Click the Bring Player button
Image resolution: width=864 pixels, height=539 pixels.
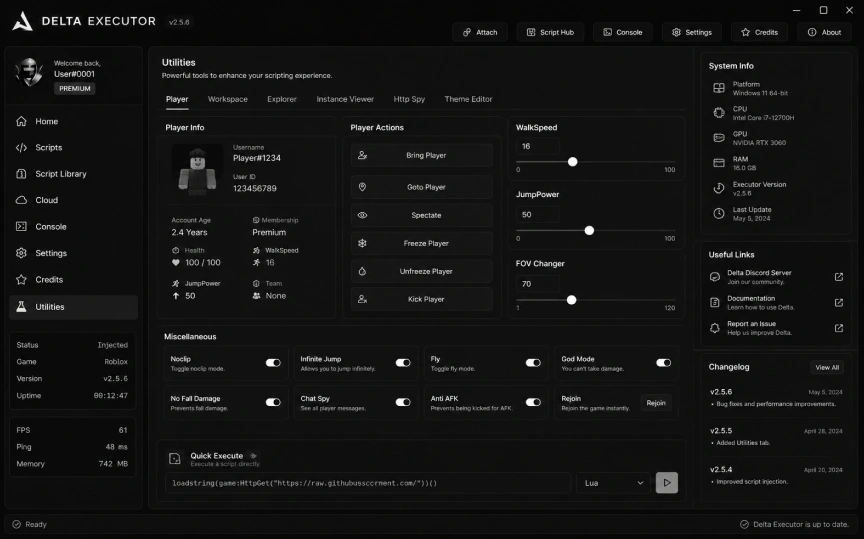pos(422,155)
